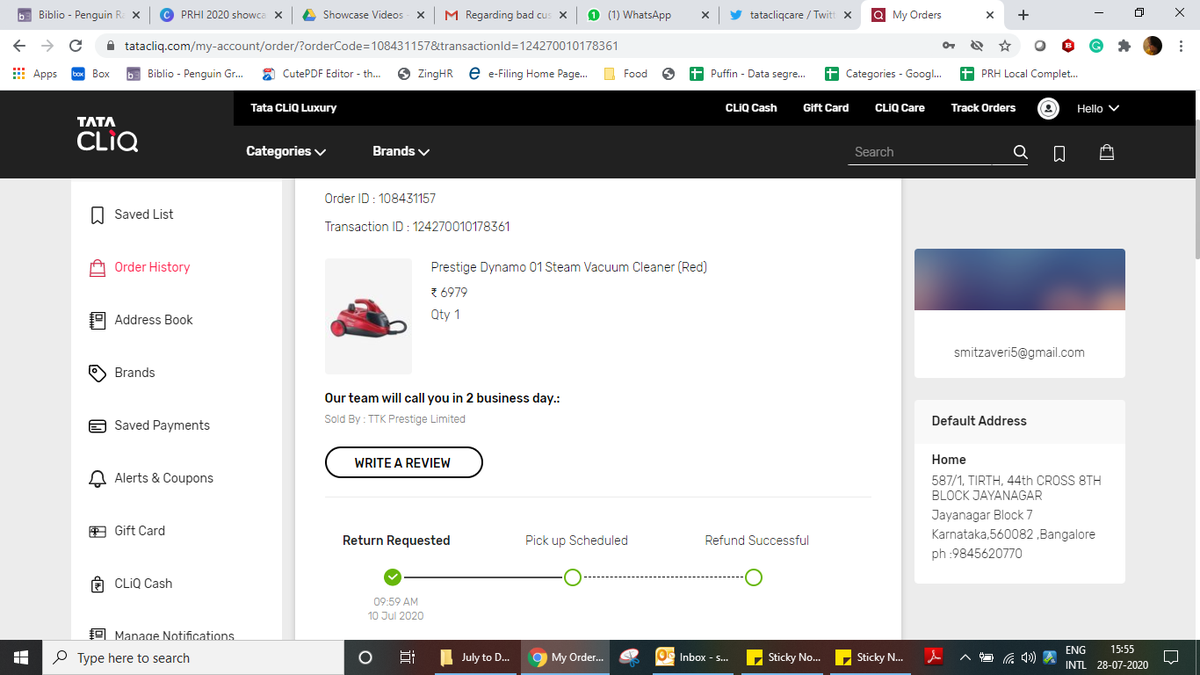
Task: Switch to the Biblio - Penguin tab
Action: pos(78,15)
